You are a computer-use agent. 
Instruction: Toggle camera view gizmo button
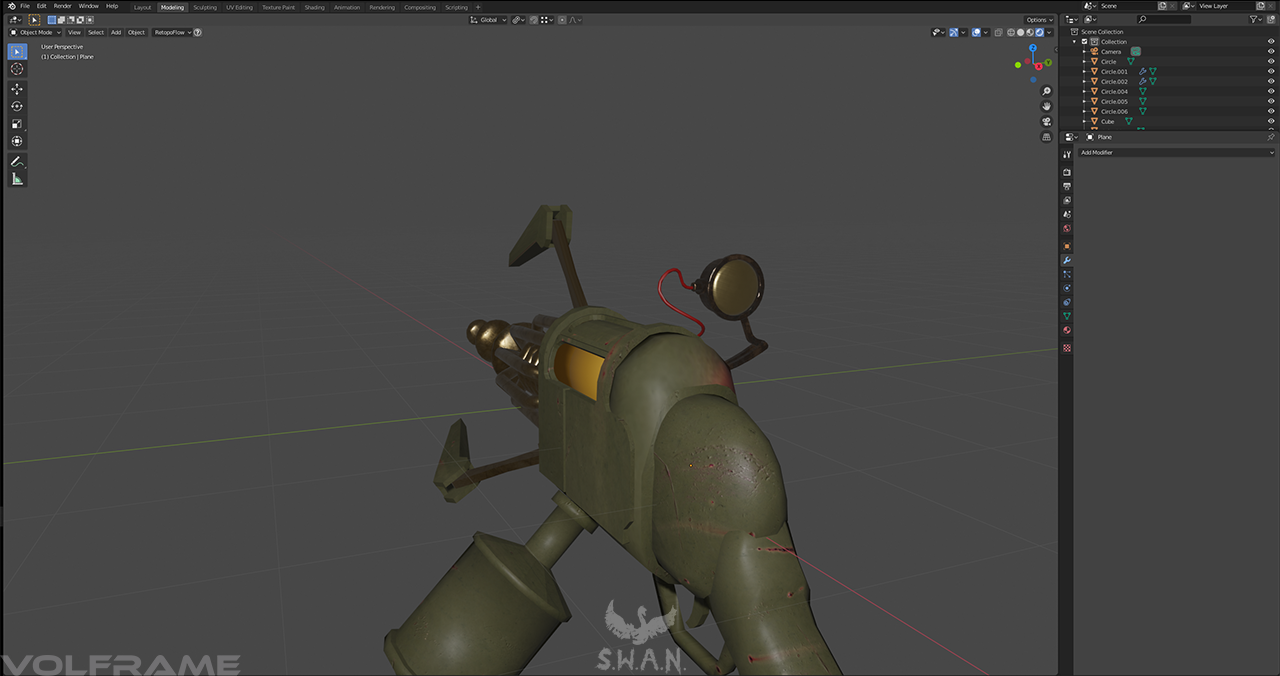pyautogui.click(x=1046, y=122)
